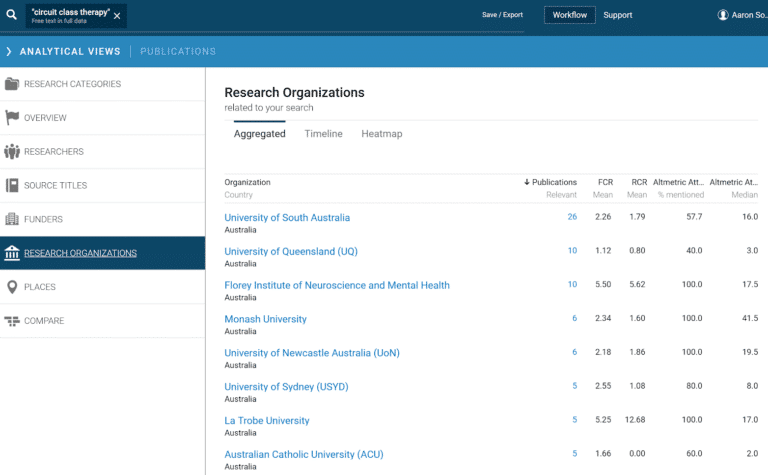Open Research Categories view
Screen dimensions: 768x475
102,84
